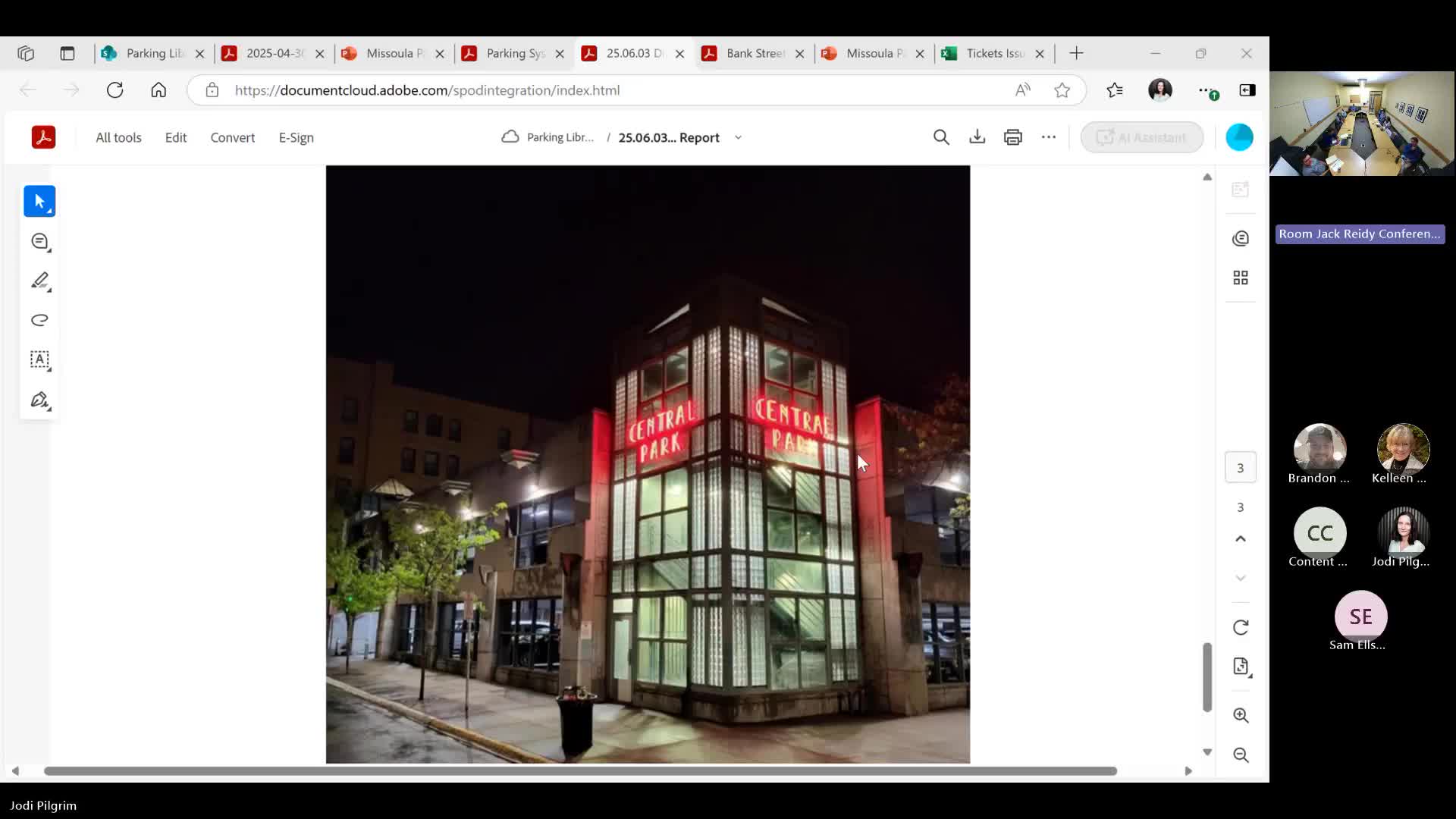
Task: Select the Content CC participant avatar
Action: pyautogui.click(x=1319, y=533)
